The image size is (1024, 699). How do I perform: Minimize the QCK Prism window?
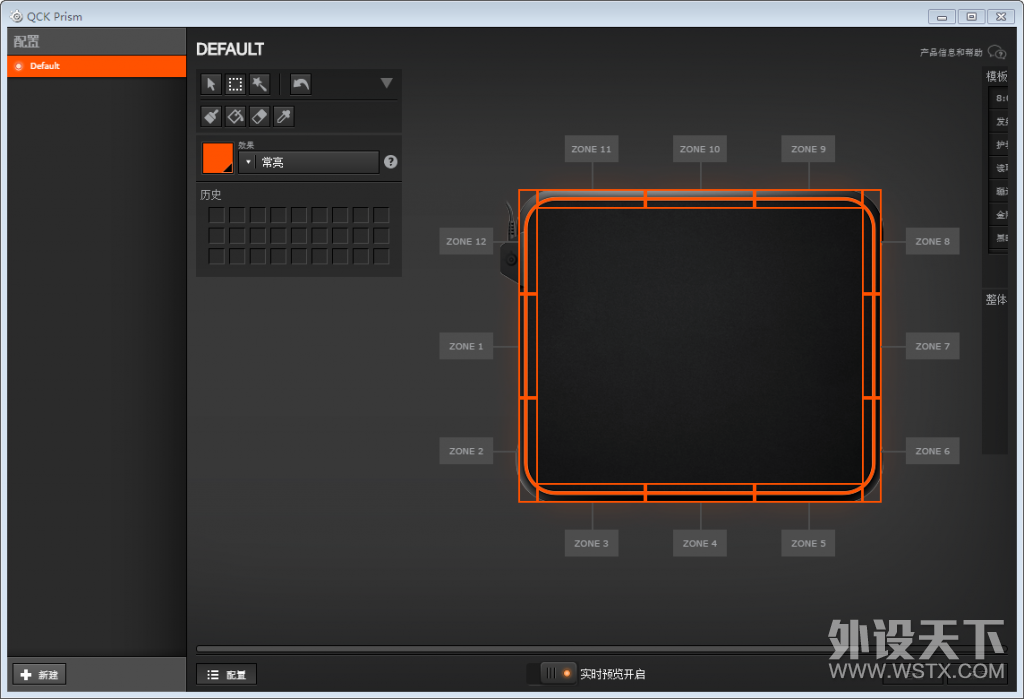(x=942, y=16)
